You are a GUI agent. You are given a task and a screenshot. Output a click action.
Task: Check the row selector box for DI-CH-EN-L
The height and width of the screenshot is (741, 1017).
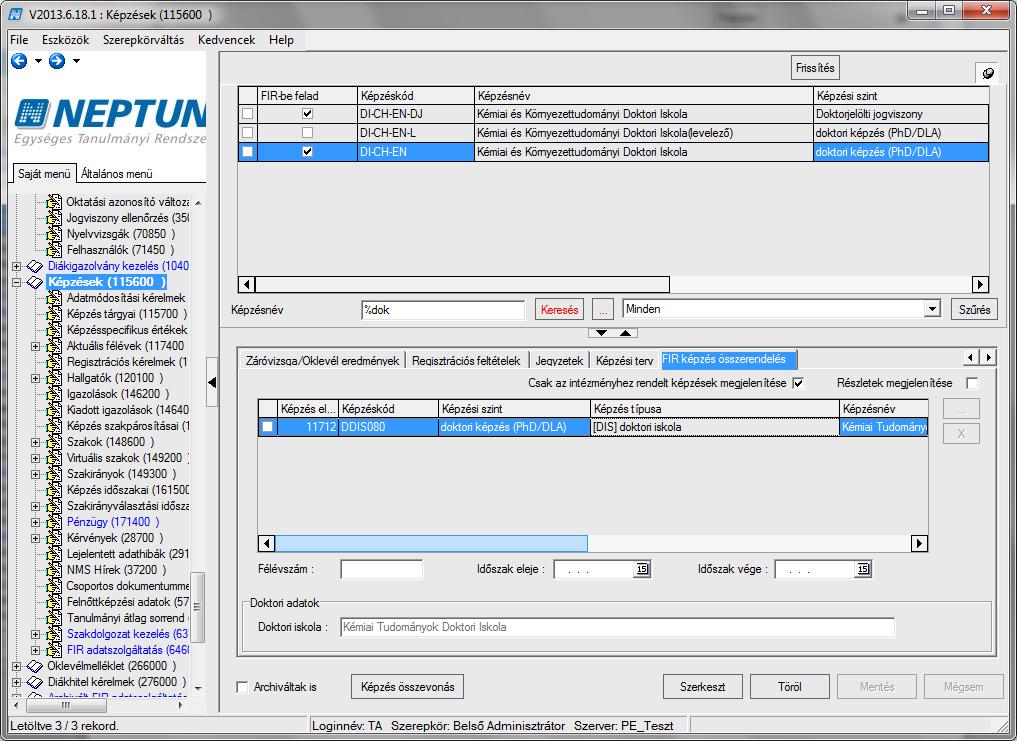[x=248, y=132]
